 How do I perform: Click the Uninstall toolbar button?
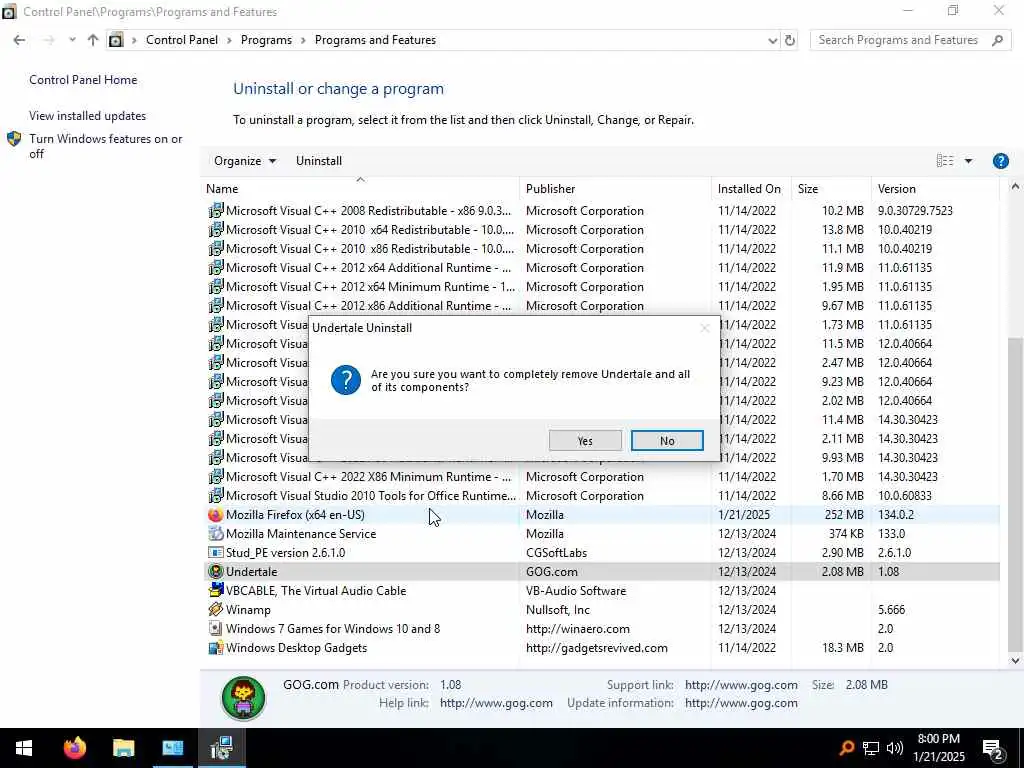click(x=319, y=161)
